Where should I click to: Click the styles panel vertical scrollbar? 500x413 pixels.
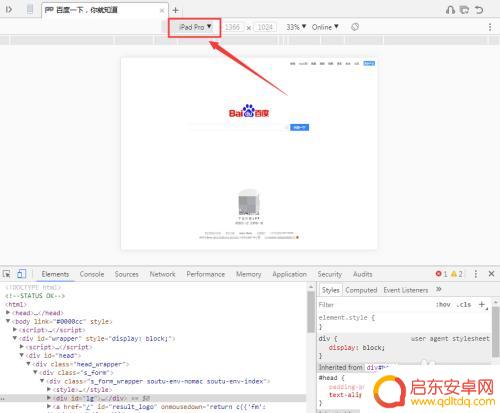coord(496,331)
